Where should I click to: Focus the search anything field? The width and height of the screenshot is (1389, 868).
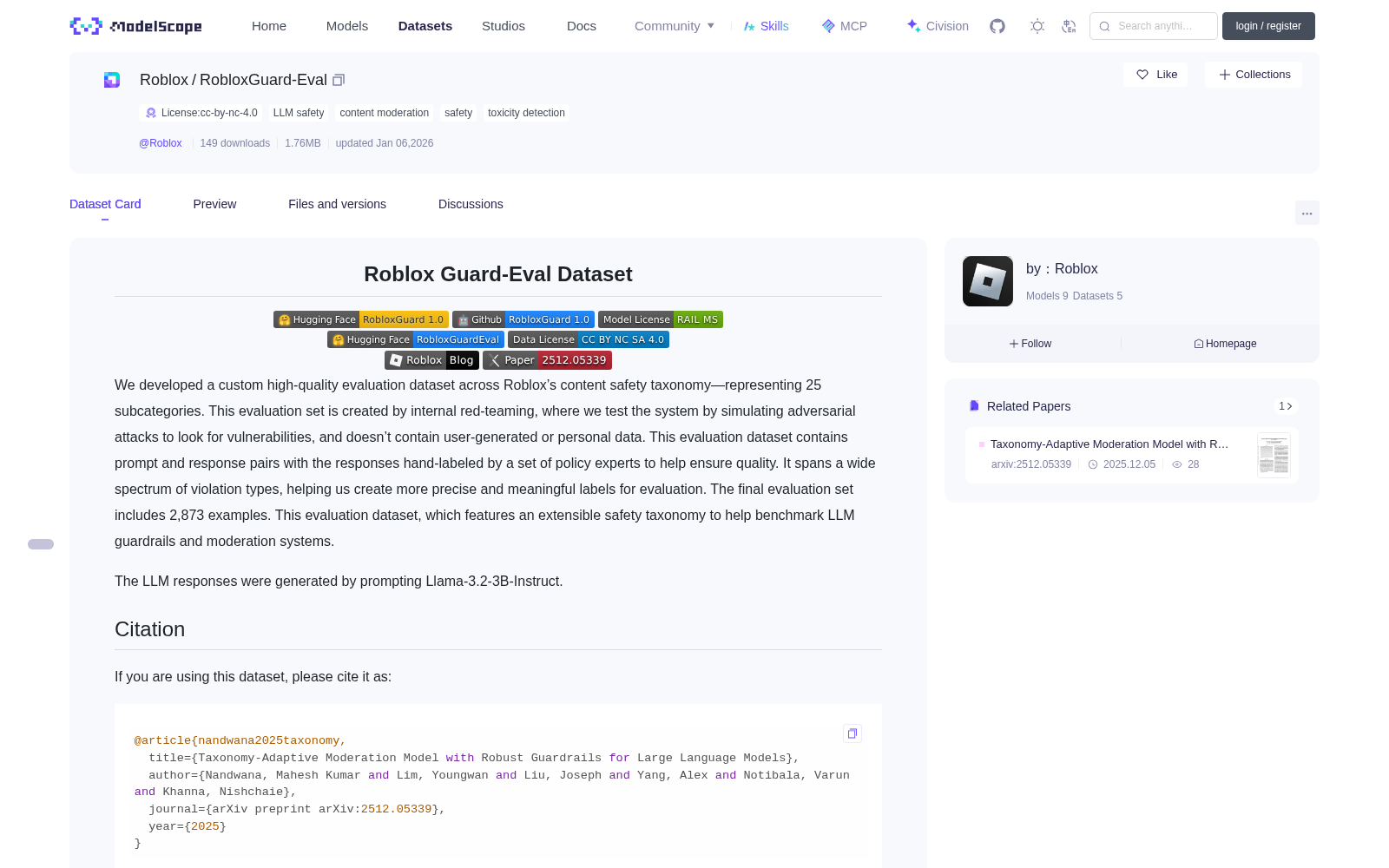pyautogui.click(x=1154, y=26)
